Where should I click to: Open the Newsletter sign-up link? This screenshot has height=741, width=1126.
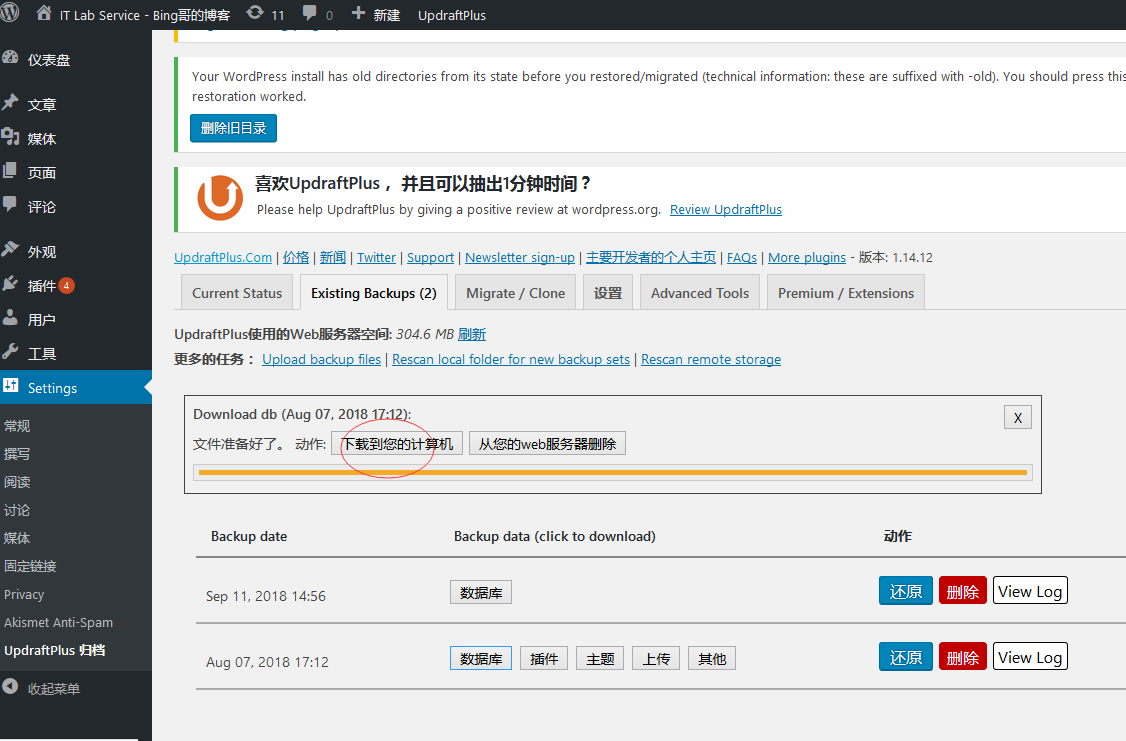pyautogui.click(x=520, y=257)
